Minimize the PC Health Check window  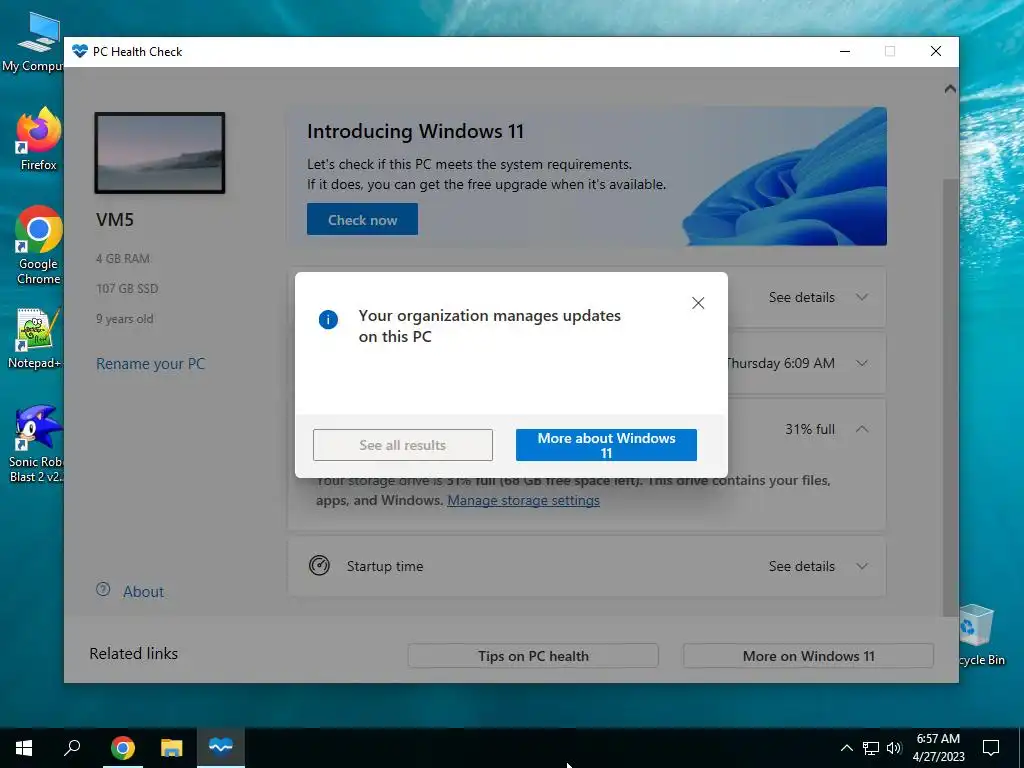[x=845, y=52]
